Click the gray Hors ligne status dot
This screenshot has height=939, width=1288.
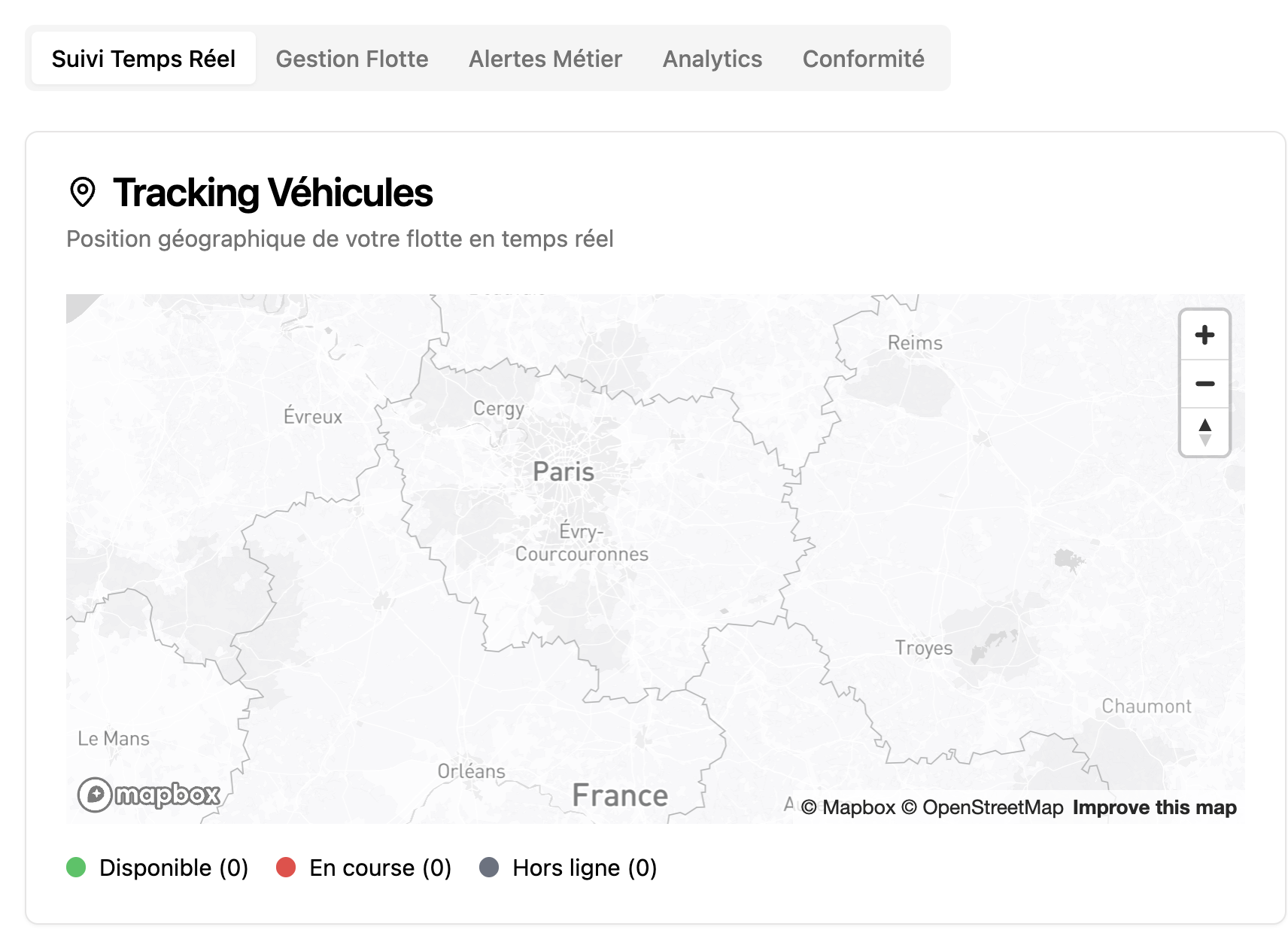click(489, 868)
